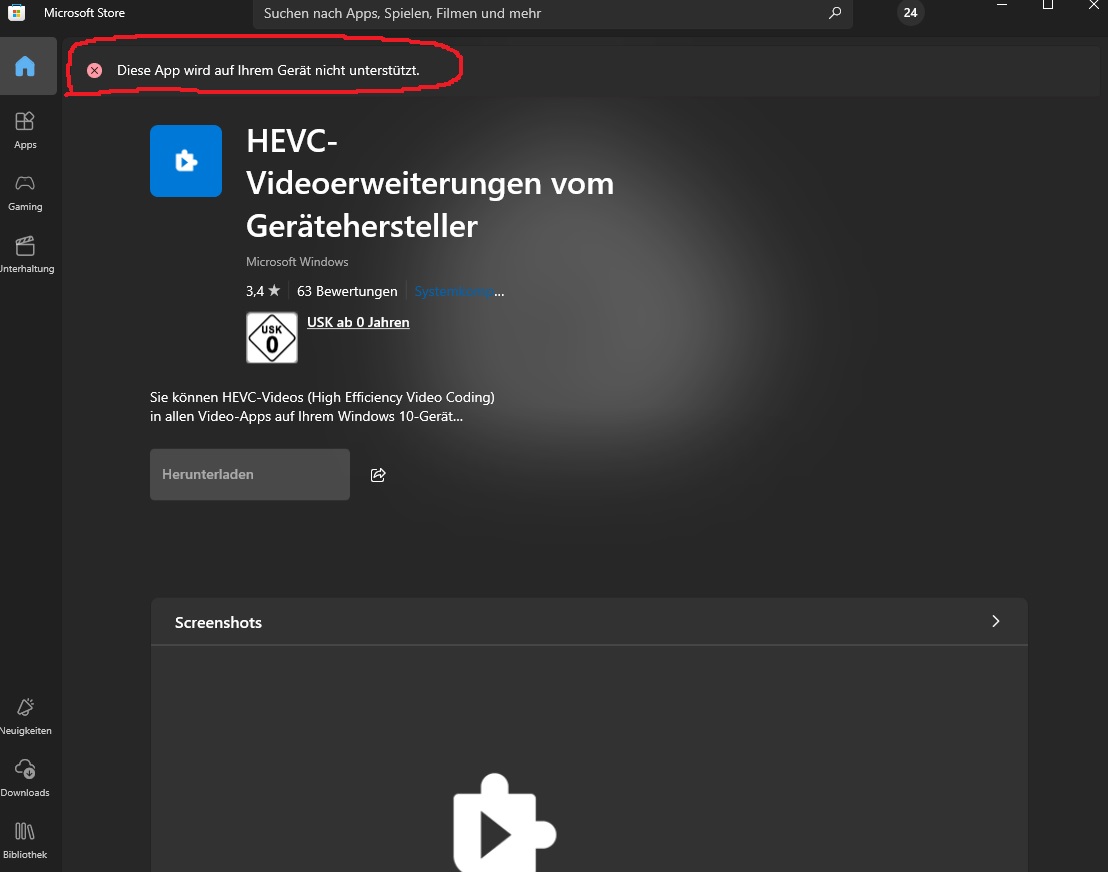Click the Screenshots header
The image size is (1108, 872).
(218, 623)
